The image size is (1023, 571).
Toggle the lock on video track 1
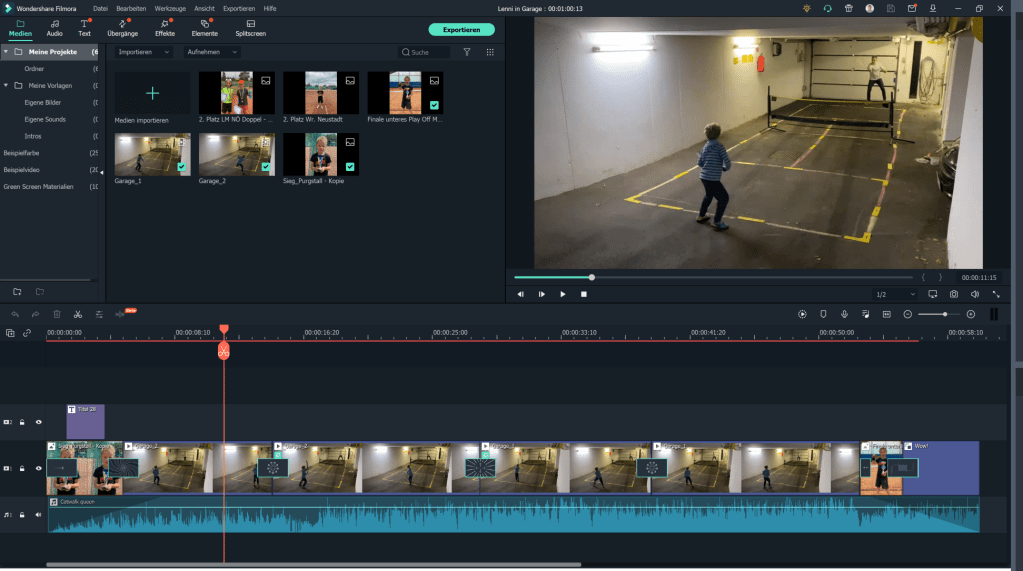[22, 468]
